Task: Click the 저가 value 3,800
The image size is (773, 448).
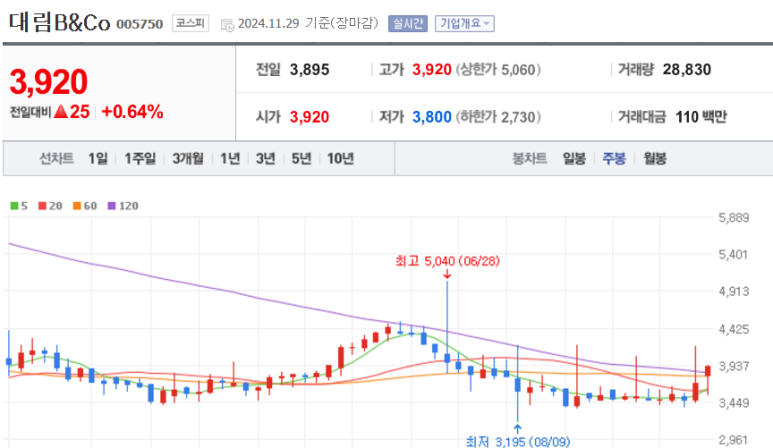Action: tap(432, 117)
